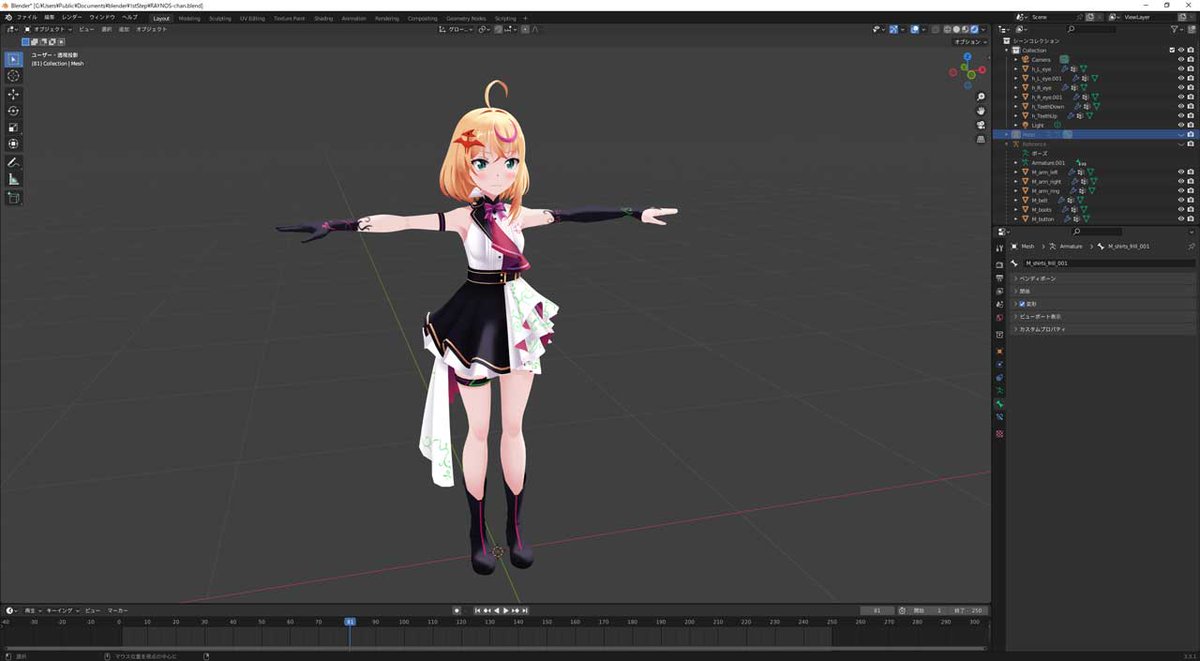This screenshot has height=661, width=1200.
Task: Hide M_arm_left object in viewport
Action: pyautogui.click(x=1181, y=172)
